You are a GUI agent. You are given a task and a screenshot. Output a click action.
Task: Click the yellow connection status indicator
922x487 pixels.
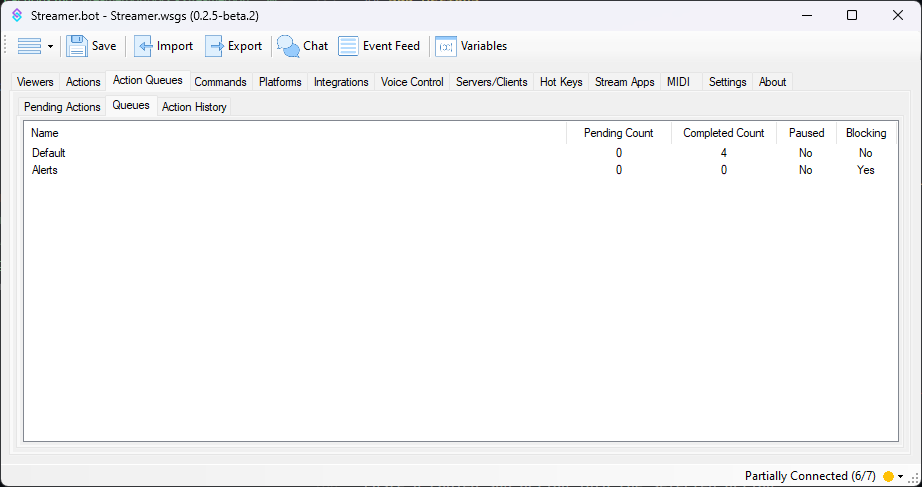[888, 476]
